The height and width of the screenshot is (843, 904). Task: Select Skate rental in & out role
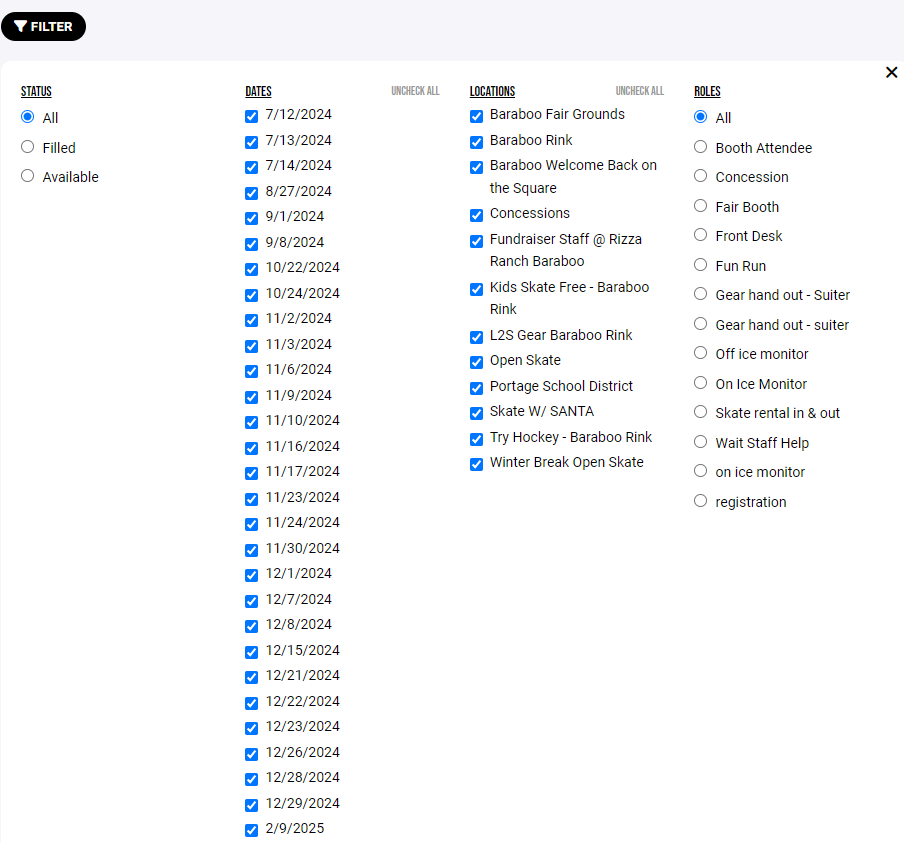tap(701, 412)
